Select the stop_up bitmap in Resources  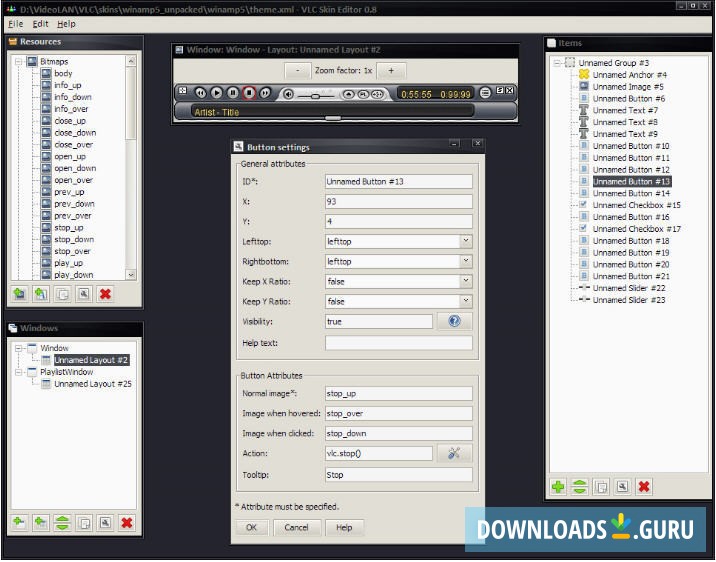coord(69,228)
